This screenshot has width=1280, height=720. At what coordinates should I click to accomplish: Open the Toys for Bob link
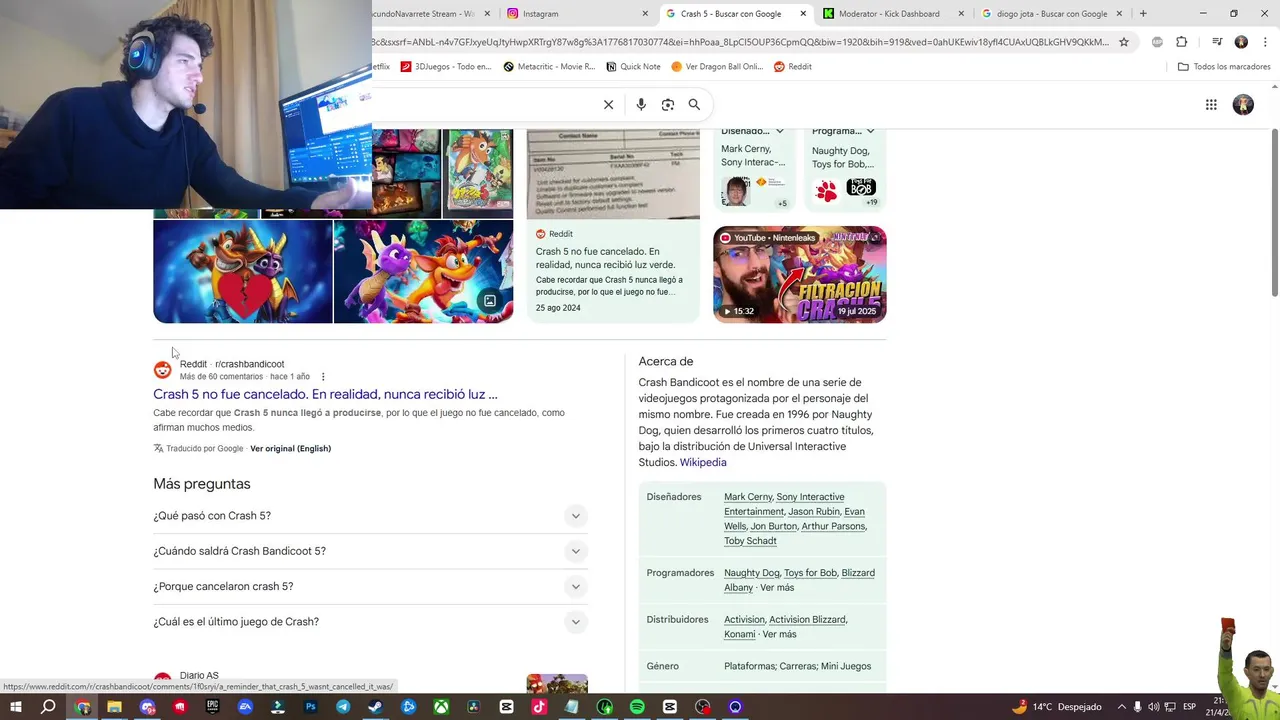pos(810,573)
